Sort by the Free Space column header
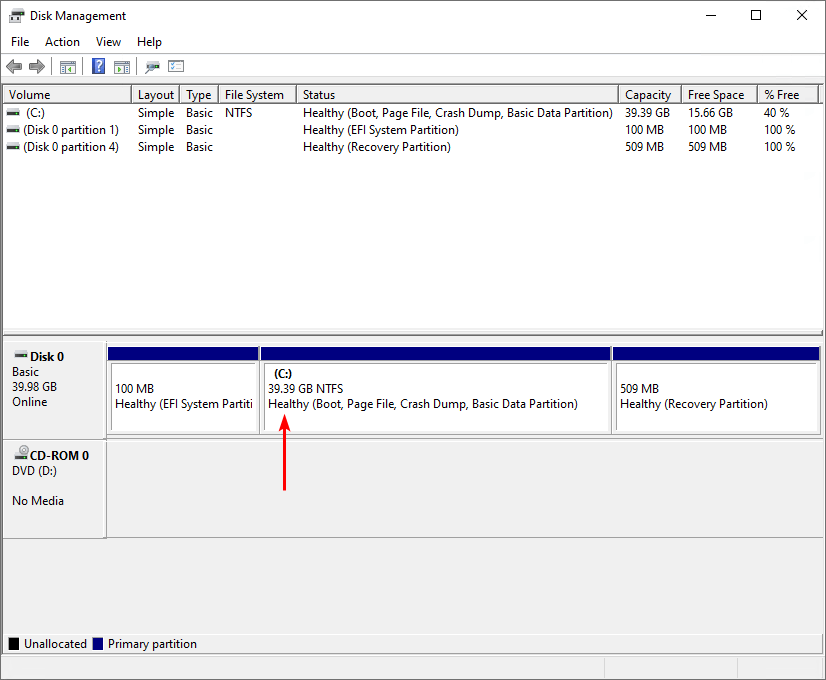 pos(720,95)
